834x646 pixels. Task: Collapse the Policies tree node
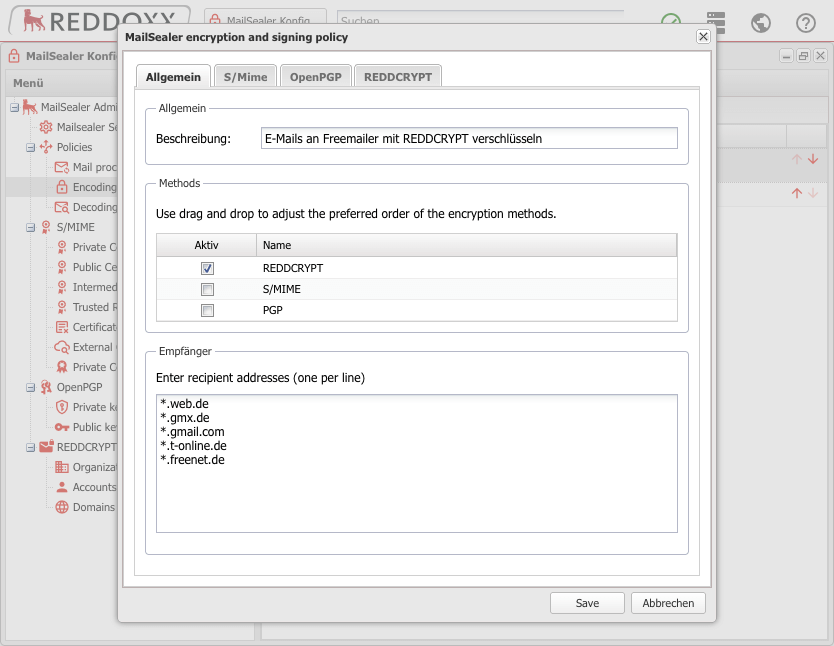click(x=31, y=147)
